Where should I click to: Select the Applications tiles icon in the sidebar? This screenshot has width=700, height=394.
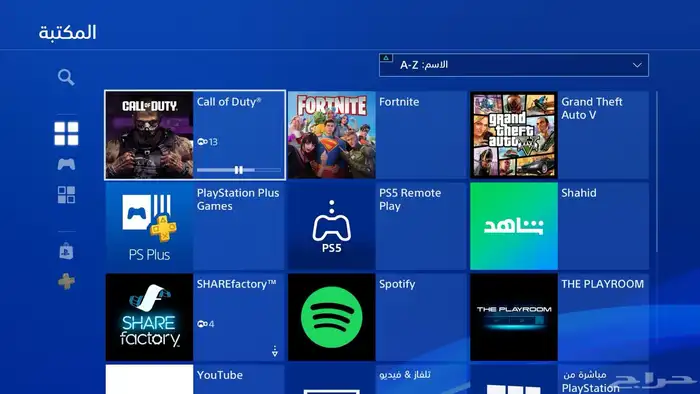pos(66,195)
